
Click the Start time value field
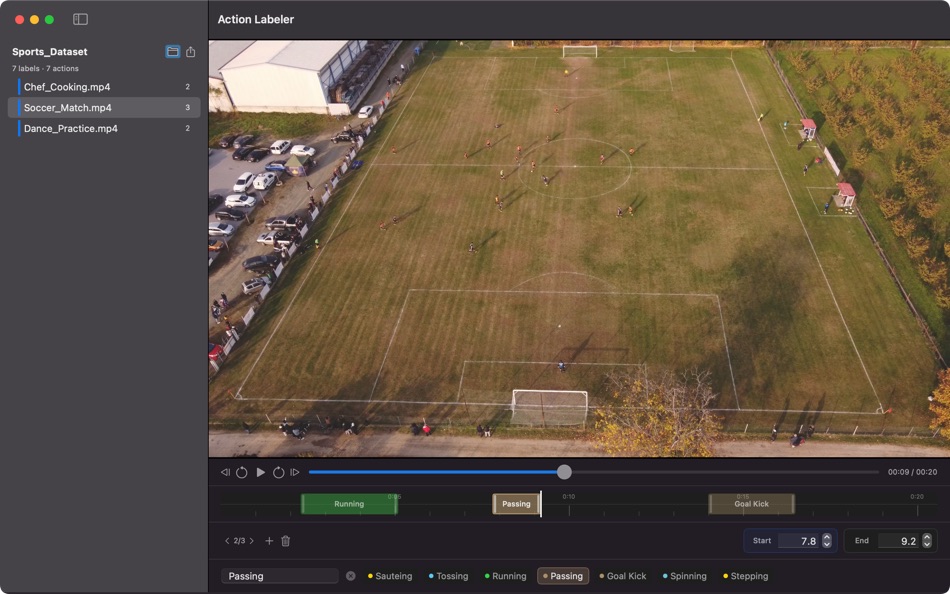pos(799,541)
